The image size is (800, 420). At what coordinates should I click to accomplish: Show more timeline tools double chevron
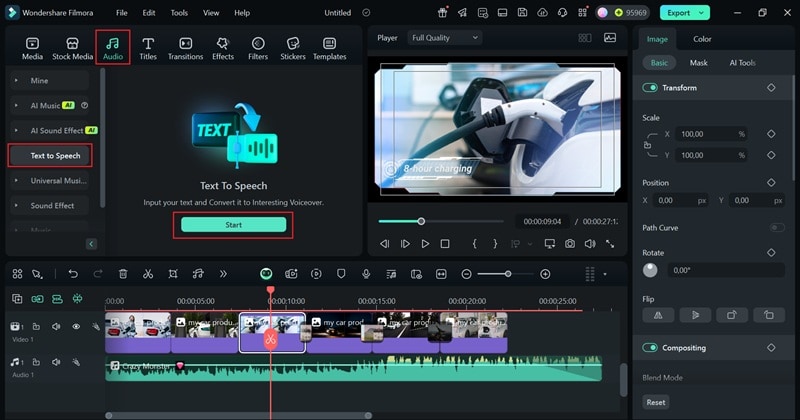223,274
